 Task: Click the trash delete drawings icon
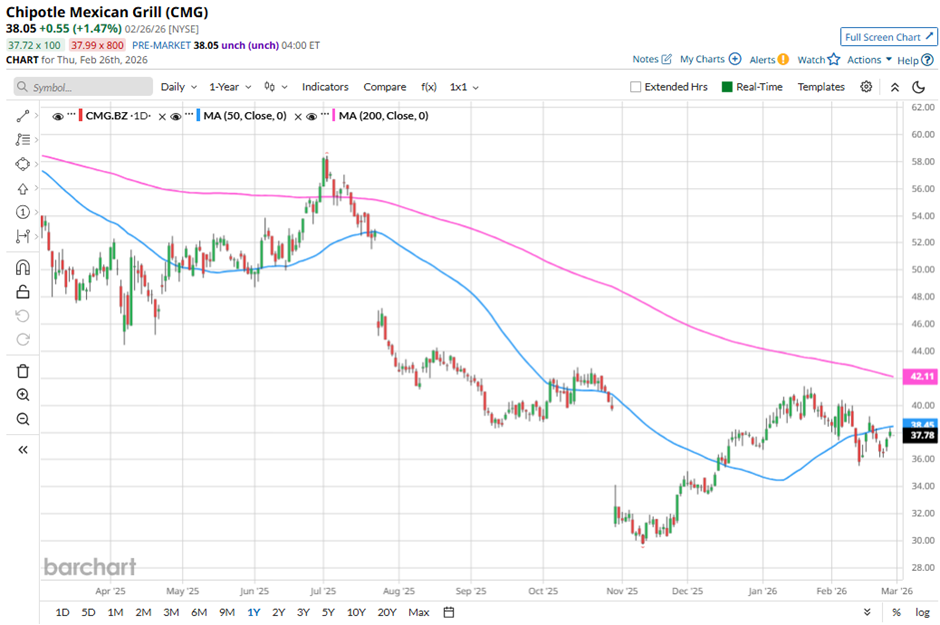tap(22, 371)
